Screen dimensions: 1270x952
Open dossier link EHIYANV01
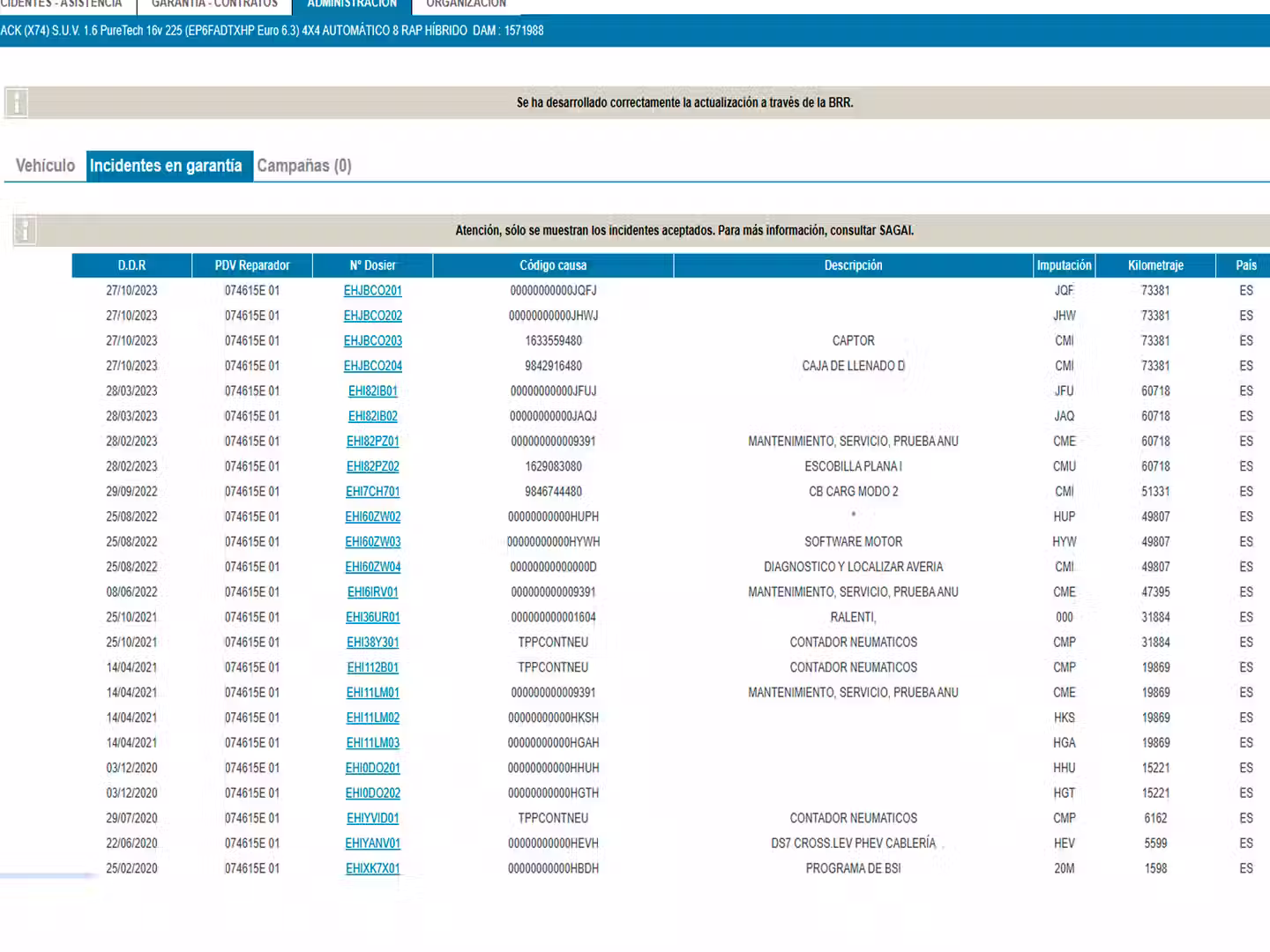373,844
